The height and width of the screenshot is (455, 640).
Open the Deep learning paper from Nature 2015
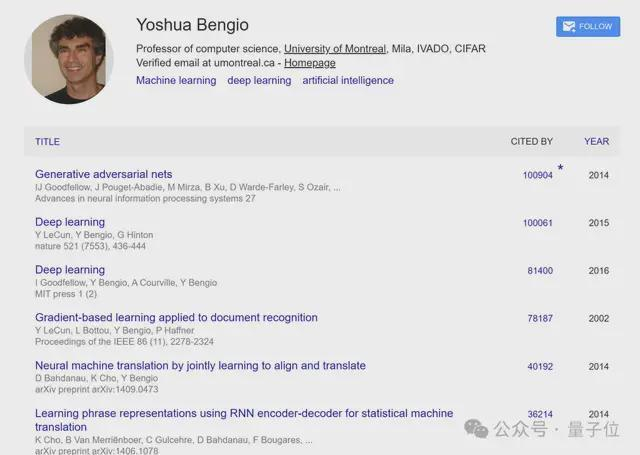tap(70, 222)
